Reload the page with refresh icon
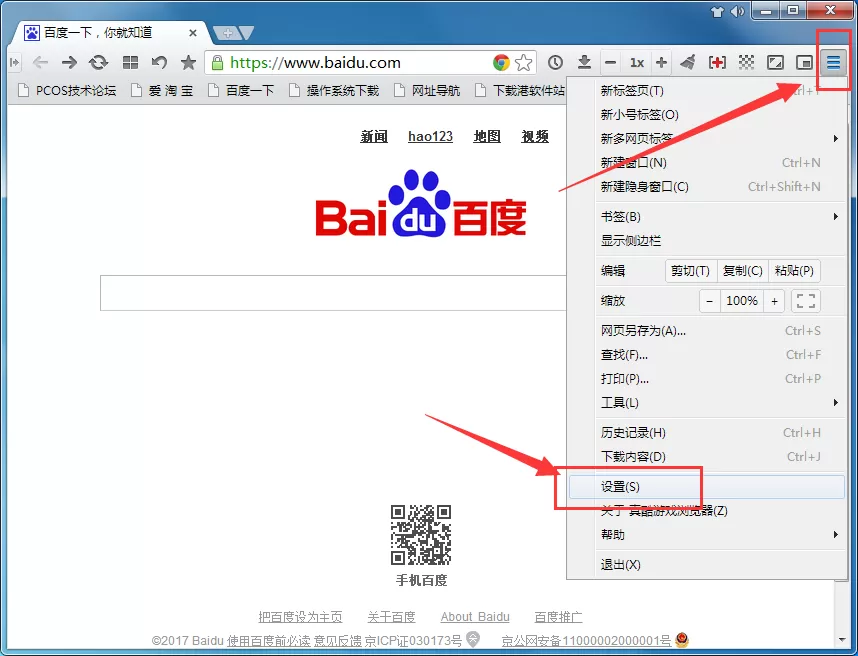This screenshot has height=656, width=858. pyautogui.click(x=98, y=63)
